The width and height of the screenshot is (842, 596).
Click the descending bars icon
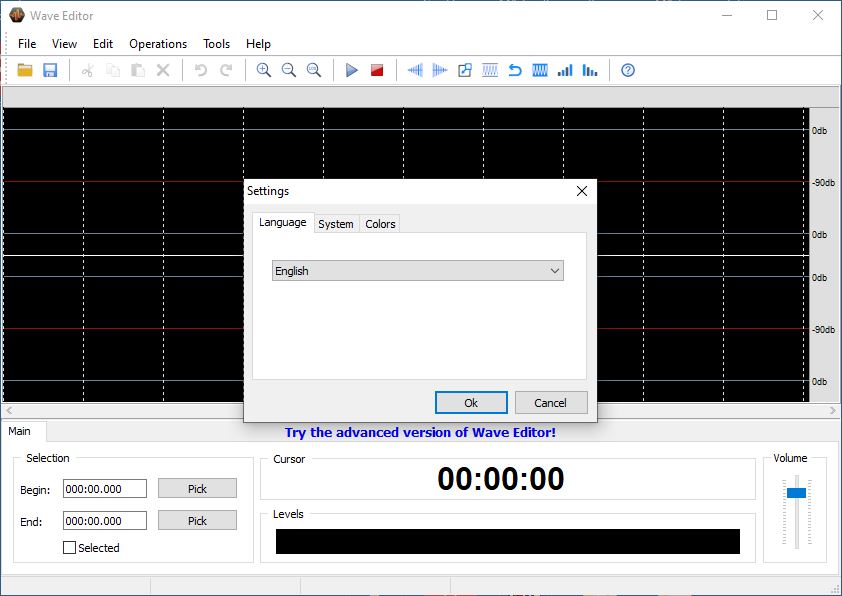pyautogui.click(x=590, y=70)
